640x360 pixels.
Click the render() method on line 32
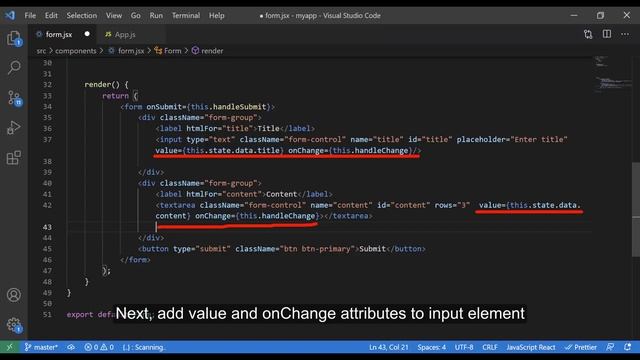point(102,84)
